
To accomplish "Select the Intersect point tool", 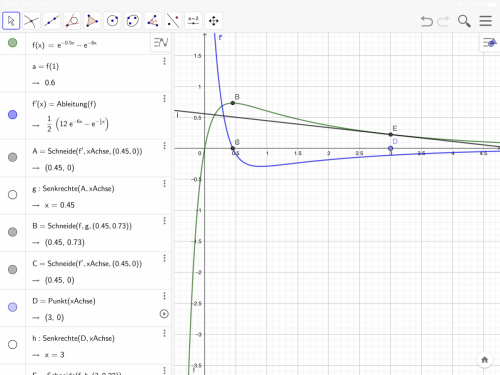I will pyautogui.click(x=31, y=21).
